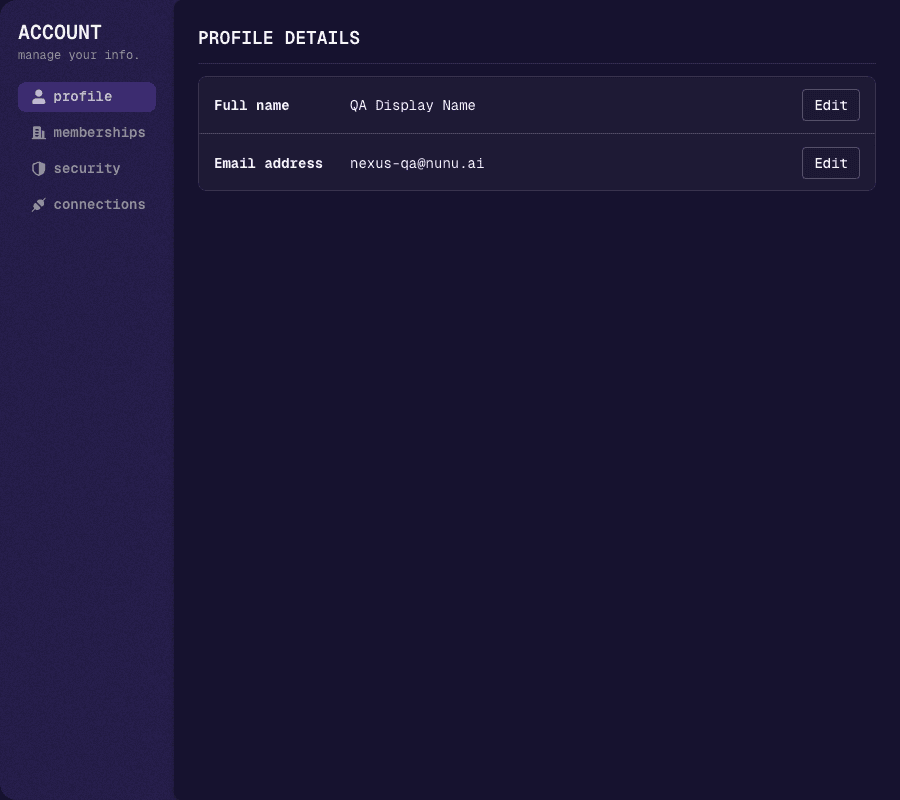This screenshot has width=900, height=800.
Task: Click the 'Email address' label
Action: pyautogui.click(x=268, y=164)
